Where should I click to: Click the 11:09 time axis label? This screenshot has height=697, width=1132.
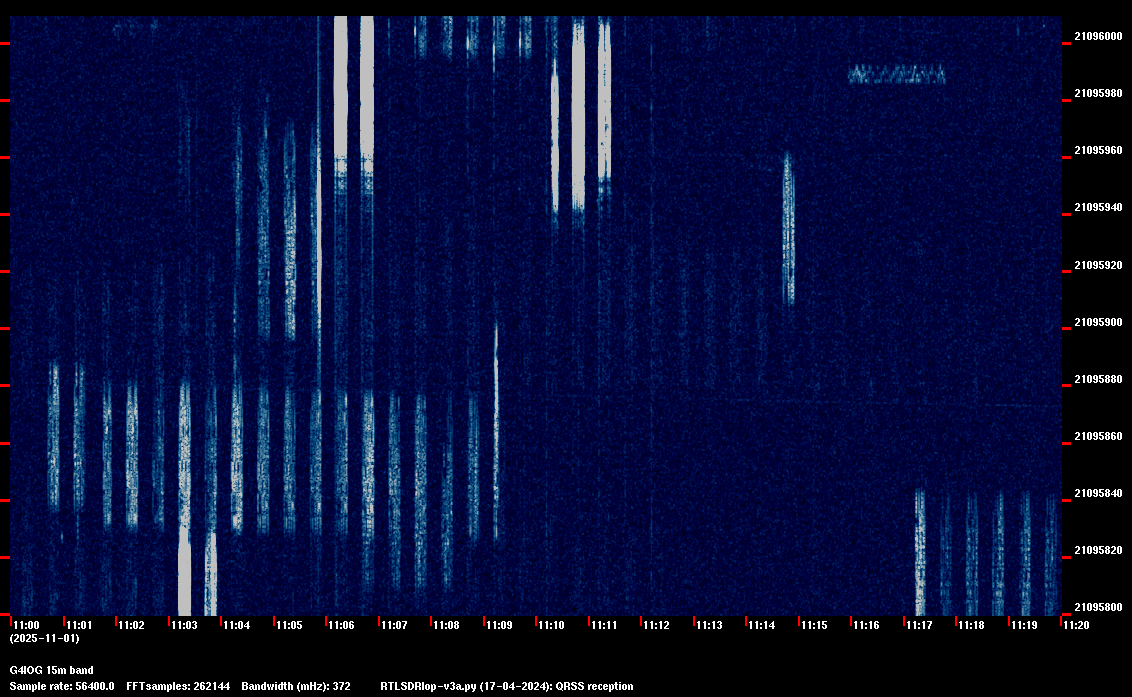tap(499, 625)
